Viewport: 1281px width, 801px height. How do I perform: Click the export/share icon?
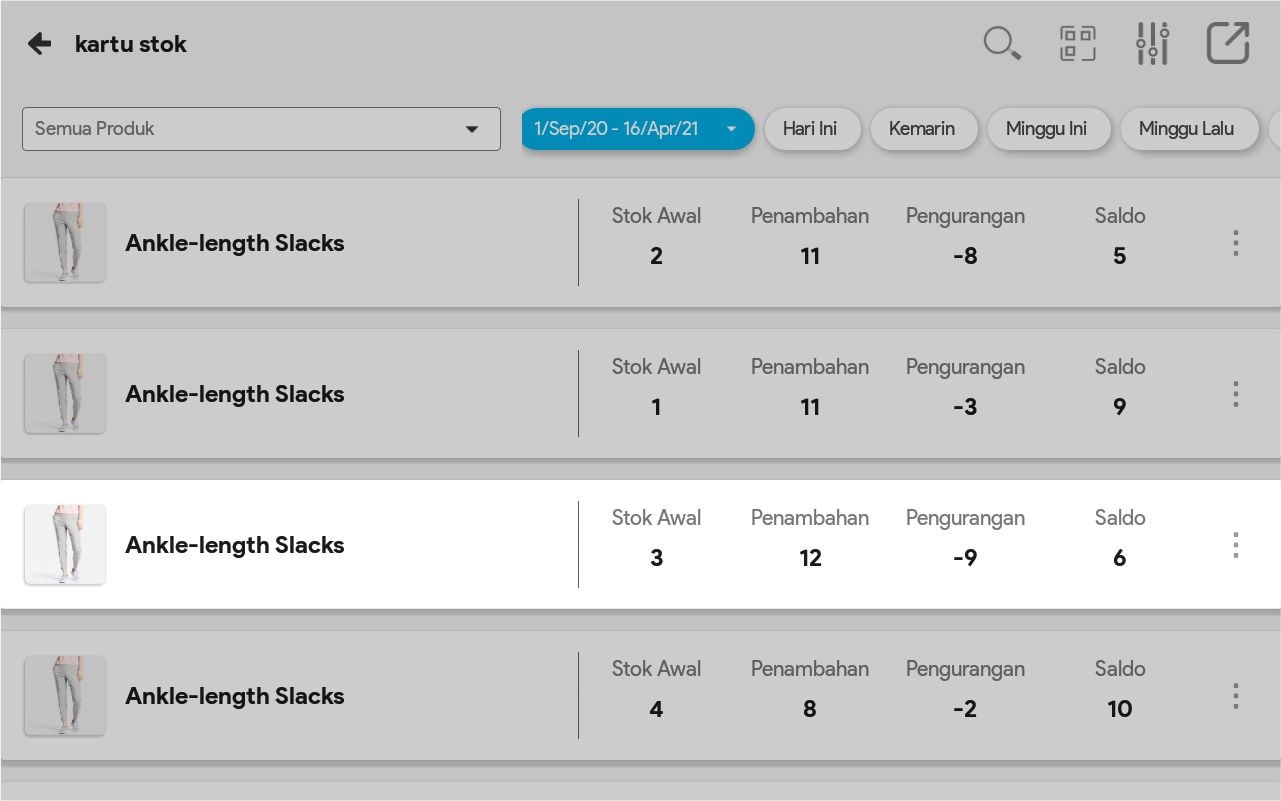click(x=1228, y=44)
